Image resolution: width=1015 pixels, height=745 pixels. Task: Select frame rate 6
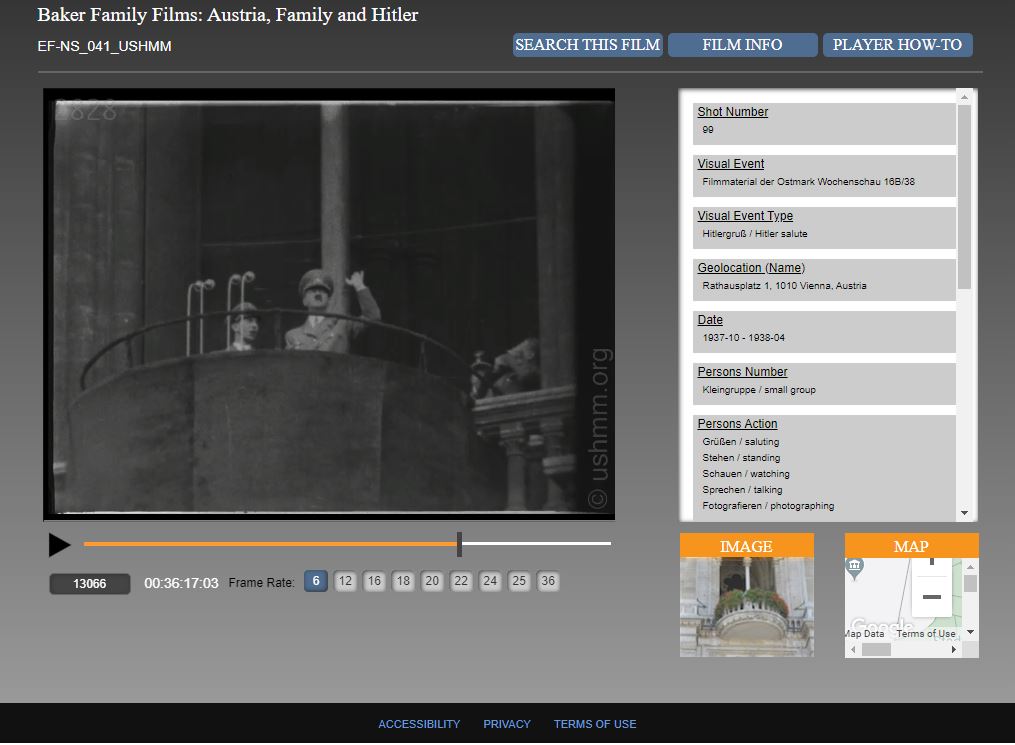(x=316, y=581)
